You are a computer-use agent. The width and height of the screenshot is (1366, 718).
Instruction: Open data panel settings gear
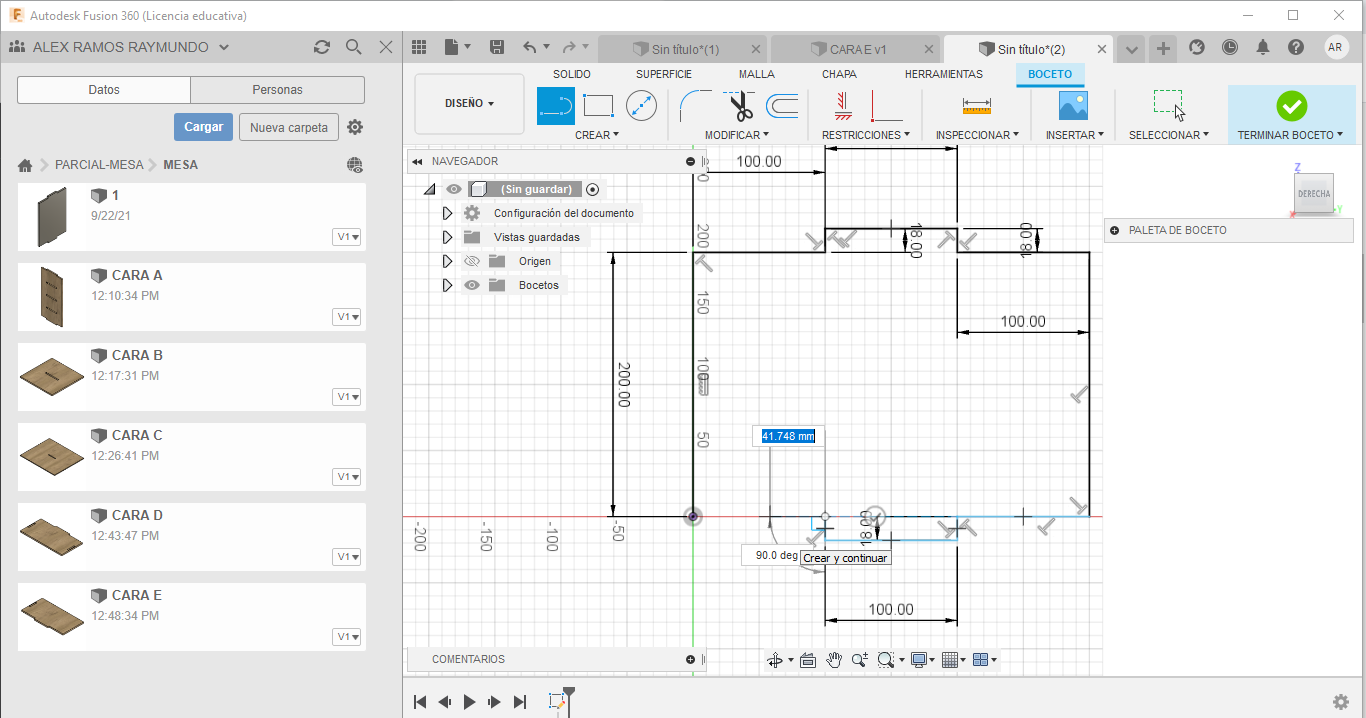pos(355,127)
